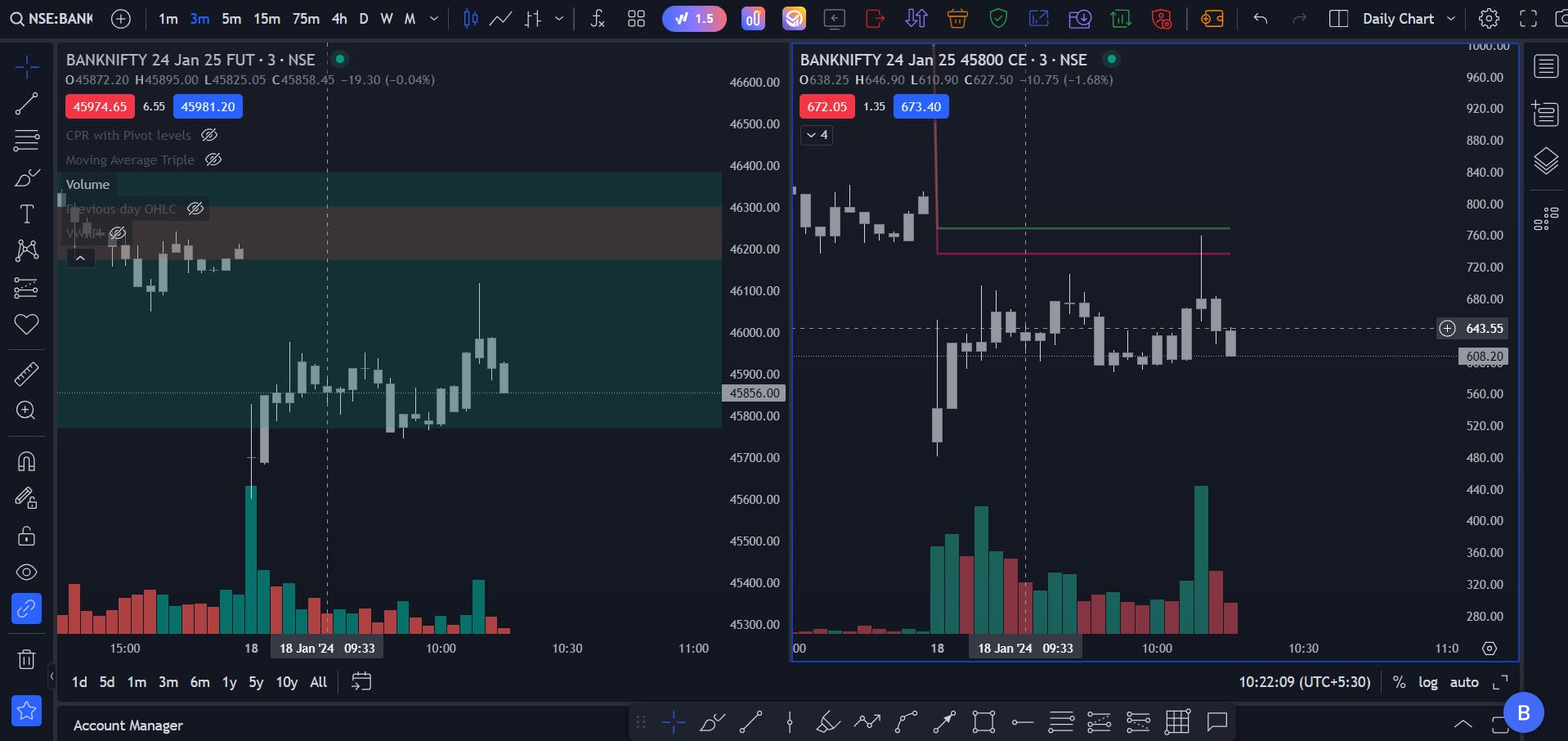Viewport: 1568px width, 741px height.
Task: Select the 5m timeframe
Action: [231, 19]
